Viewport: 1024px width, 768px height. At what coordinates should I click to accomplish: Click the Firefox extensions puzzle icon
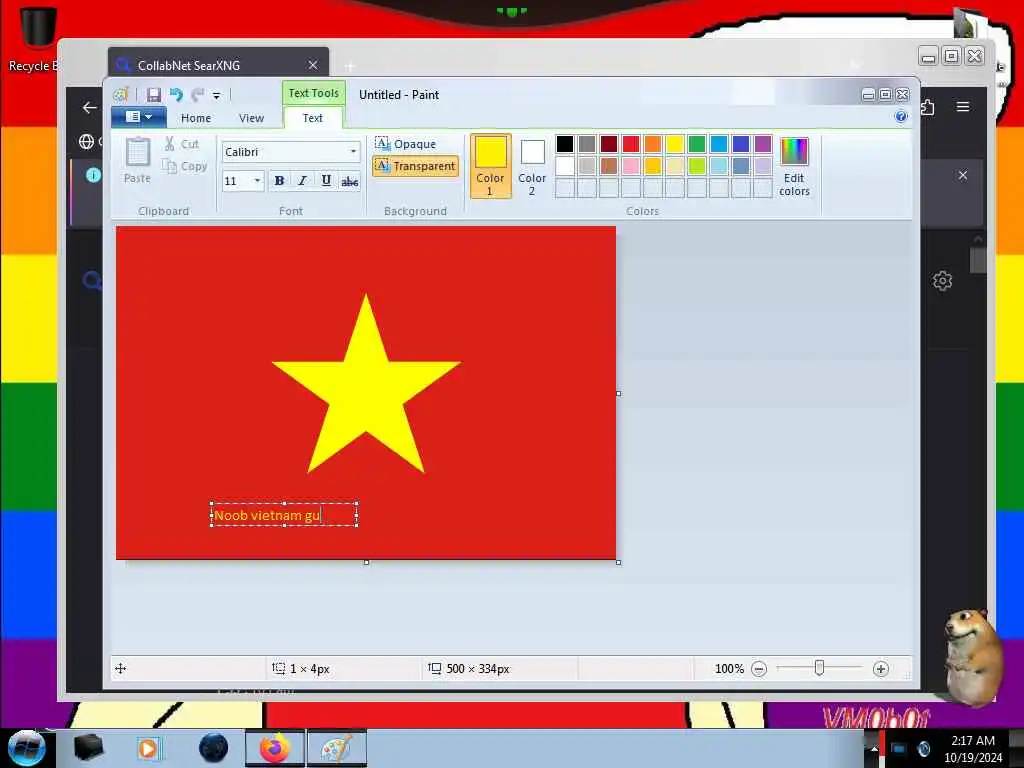click(x=927, y=106)
